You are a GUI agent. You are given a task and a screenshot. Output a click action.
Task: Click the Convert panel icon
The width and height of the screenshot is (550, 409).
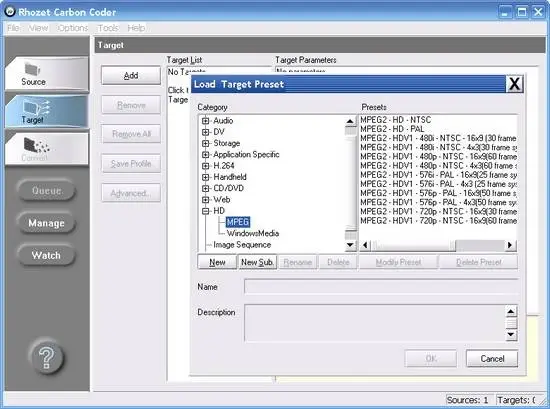36,145
